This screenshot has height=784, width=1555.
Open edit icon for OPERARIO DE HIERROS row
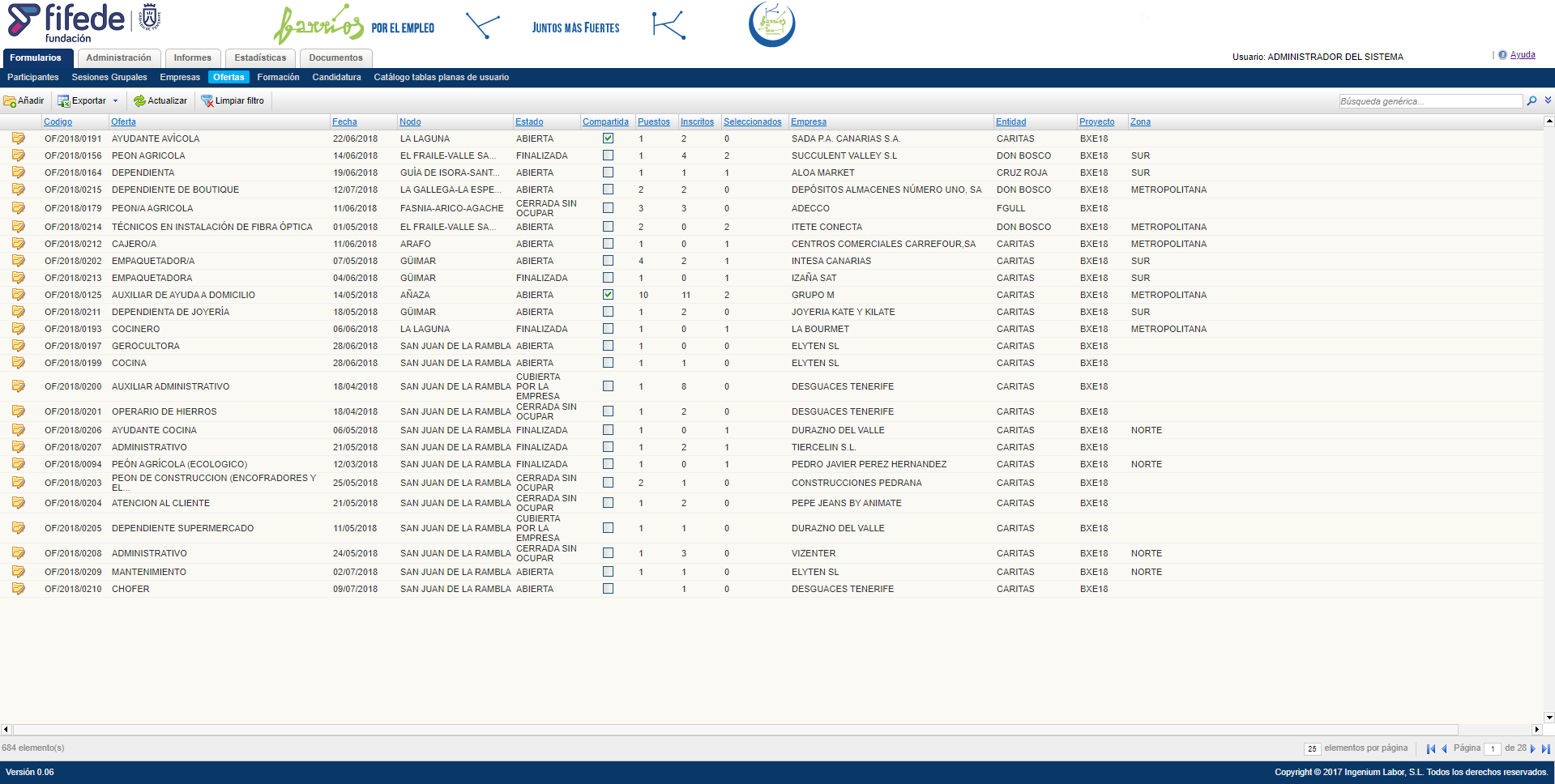click(x=18, y=411)
